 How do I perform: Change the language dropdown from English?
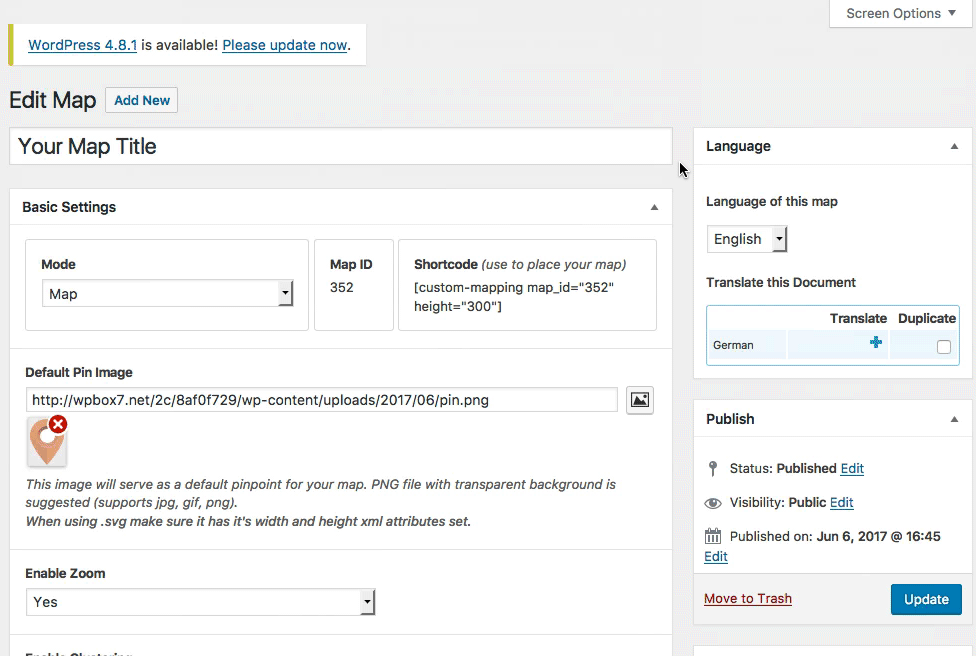747,239
